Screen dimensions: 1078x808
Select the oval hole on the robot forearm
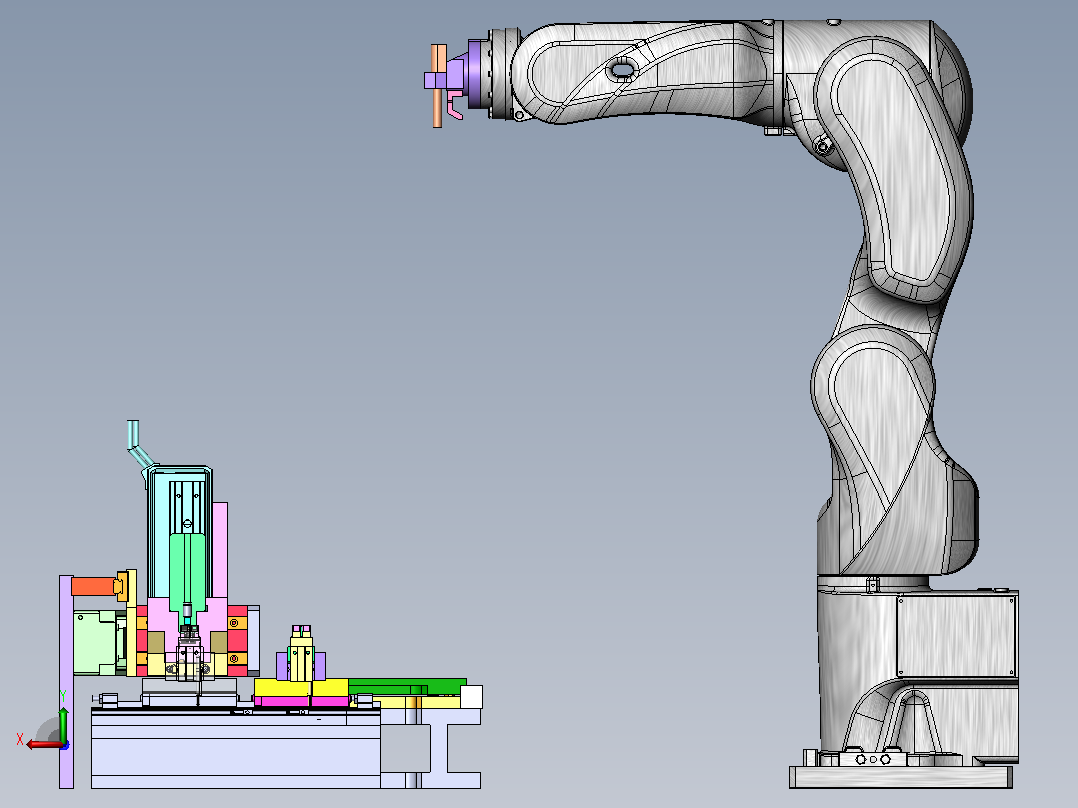point(622,69)
